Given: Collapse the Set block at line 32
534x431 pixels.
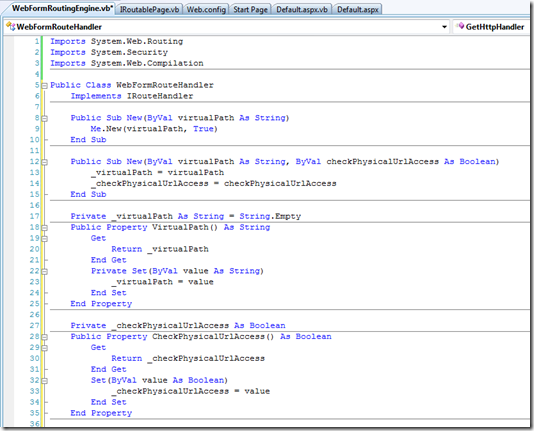Looking at the screenshot, I should pyautogui.click(x=44, y=381).
